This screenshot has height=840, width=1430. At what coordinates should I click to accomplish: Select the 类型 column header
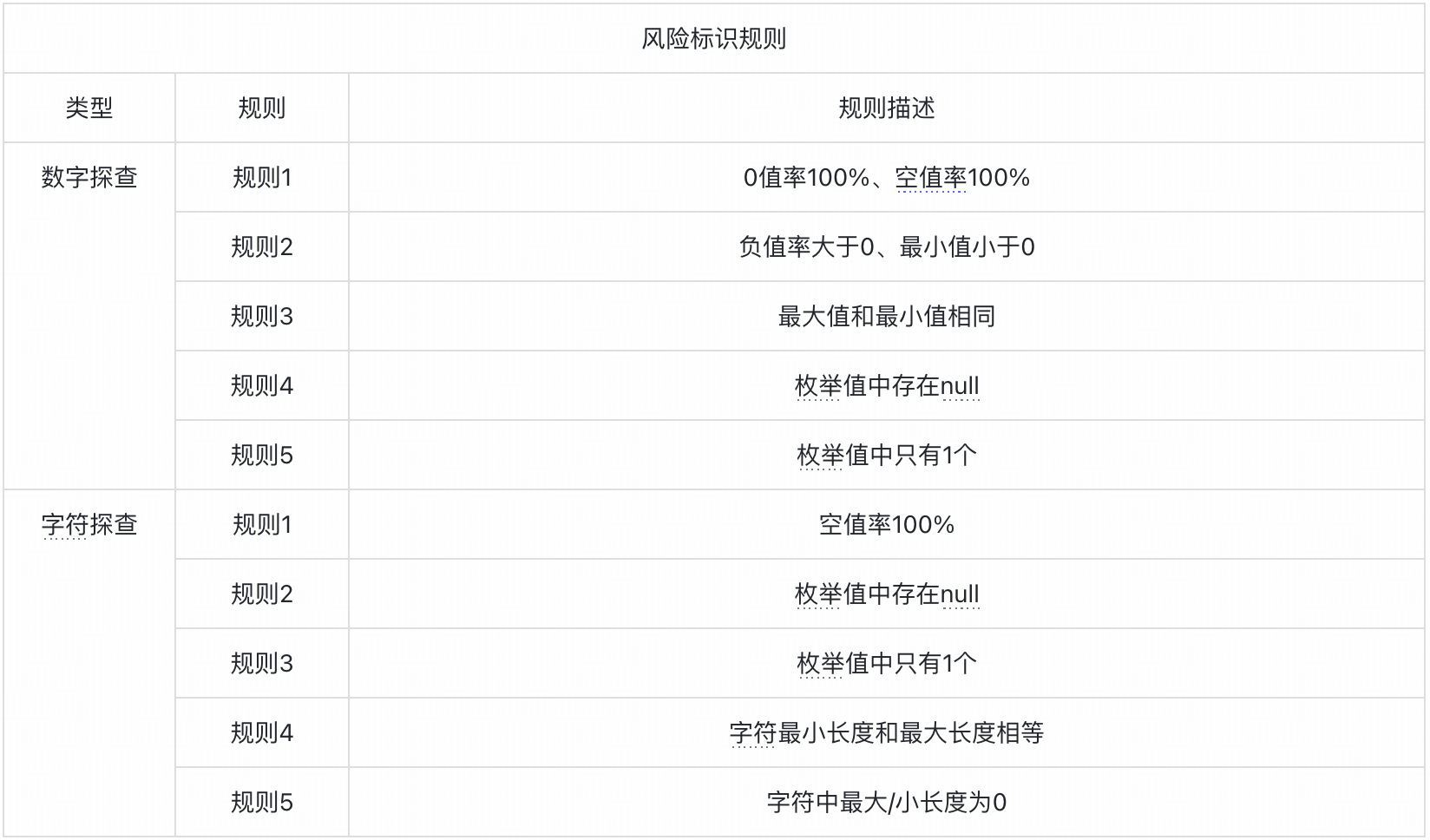pyautogui.click(x=89, y=108)
